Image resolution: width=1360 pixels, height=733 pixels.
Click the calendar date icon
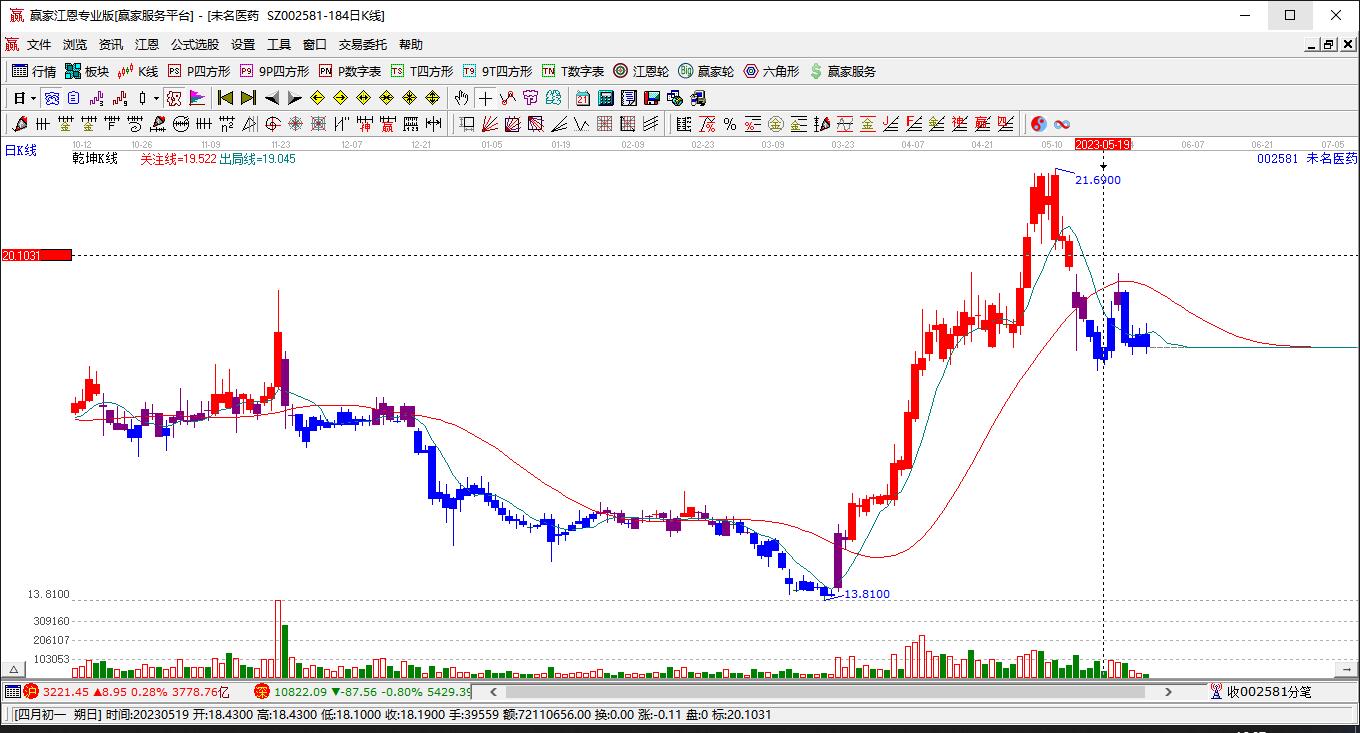pos(583,98)
